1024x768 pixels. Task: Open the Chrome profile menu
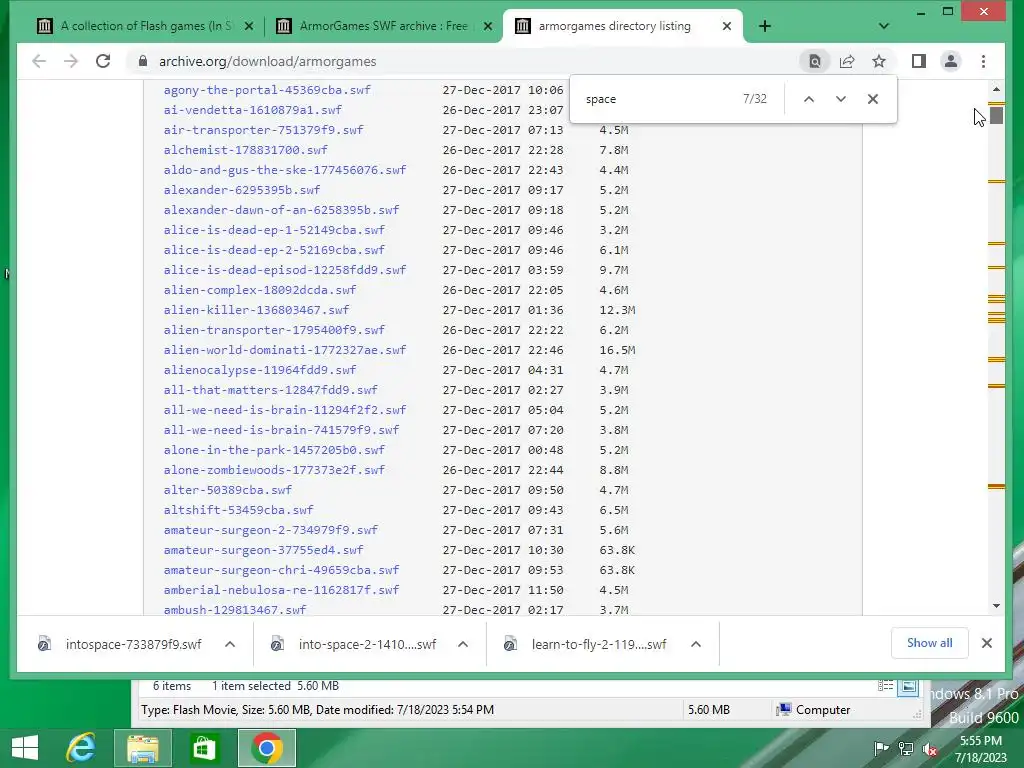point(951,61)
